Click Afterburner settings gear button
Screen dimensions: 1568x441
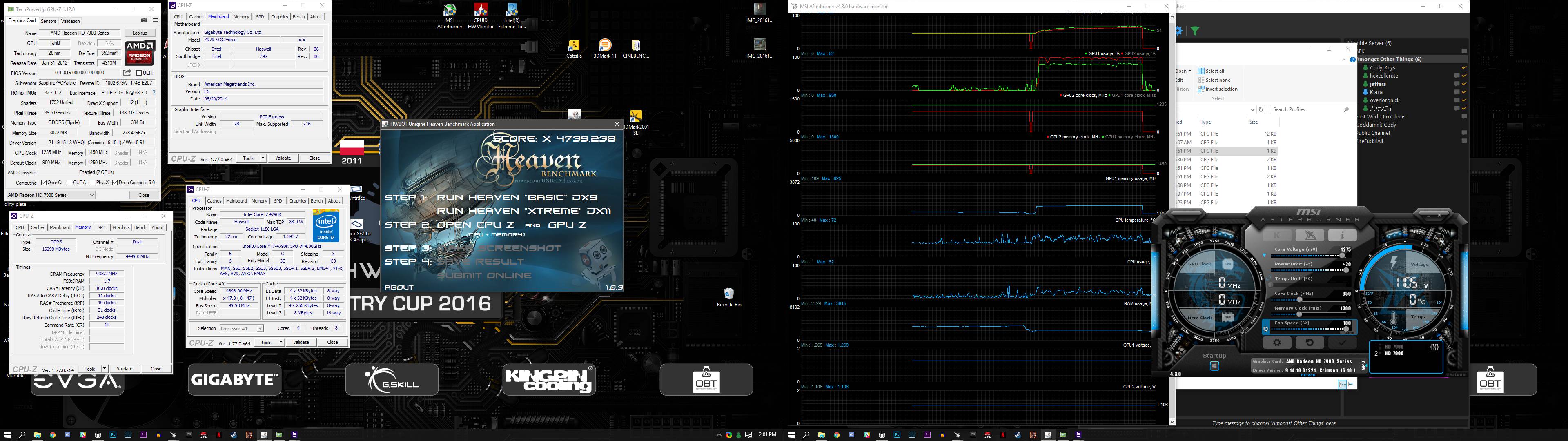tap(1278, 342)
